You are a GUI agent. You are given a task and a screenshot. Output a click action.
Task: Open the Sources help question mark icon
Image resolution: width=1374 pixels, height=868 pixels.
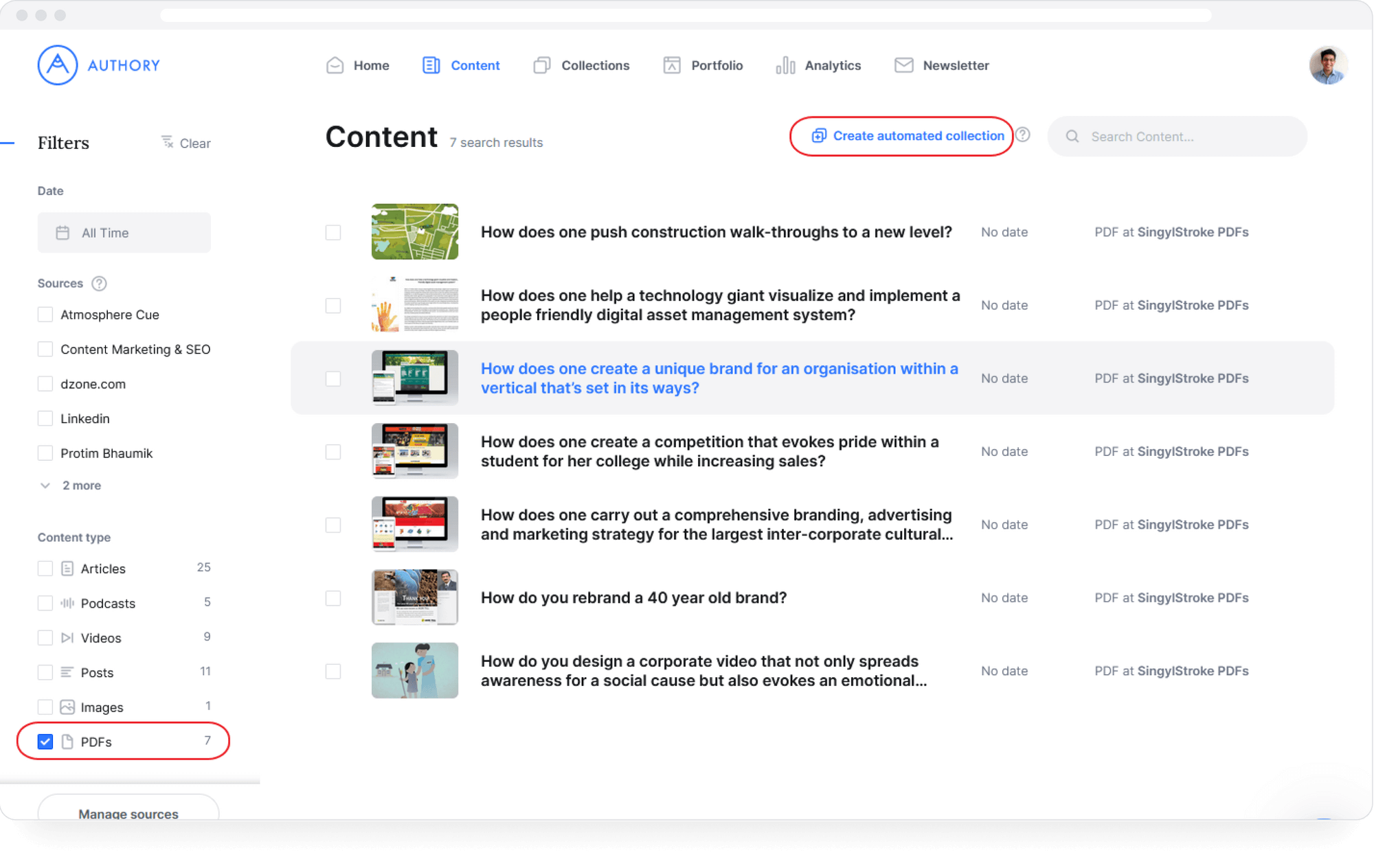point(99,283)
